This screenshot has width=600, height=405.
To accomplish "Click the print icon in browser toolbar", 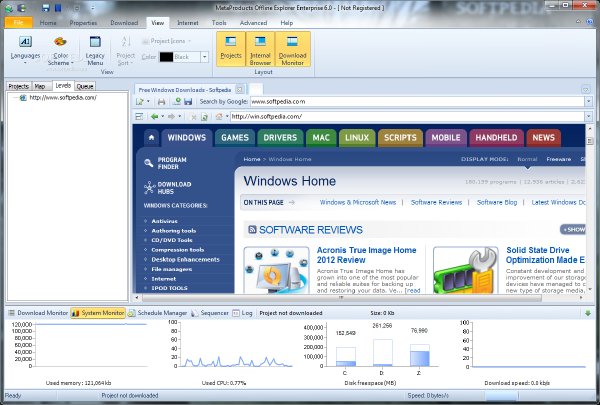I will 161,102.
